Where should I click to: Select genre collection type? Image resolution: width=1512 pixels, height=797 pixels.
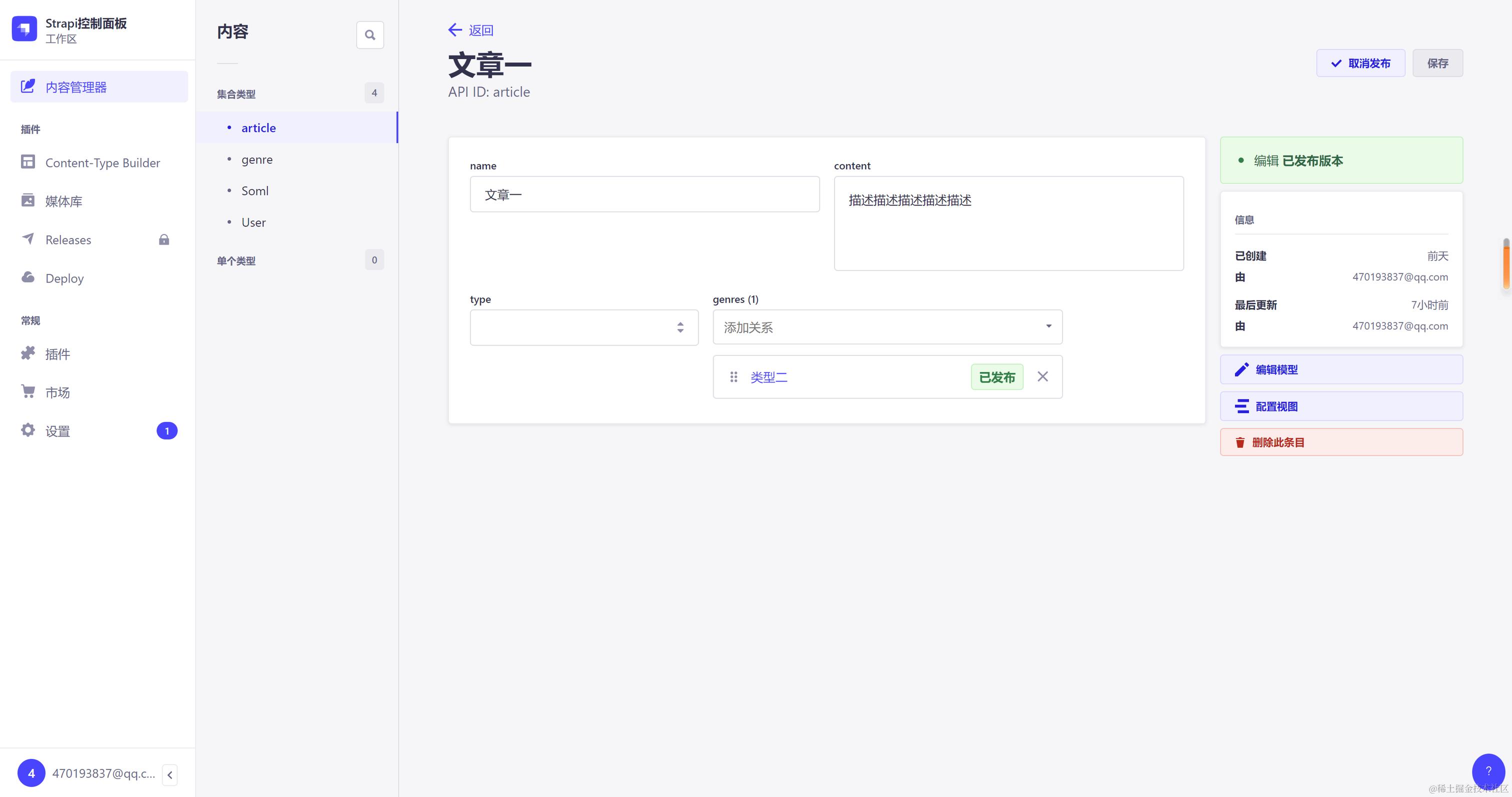click(256, 159)
